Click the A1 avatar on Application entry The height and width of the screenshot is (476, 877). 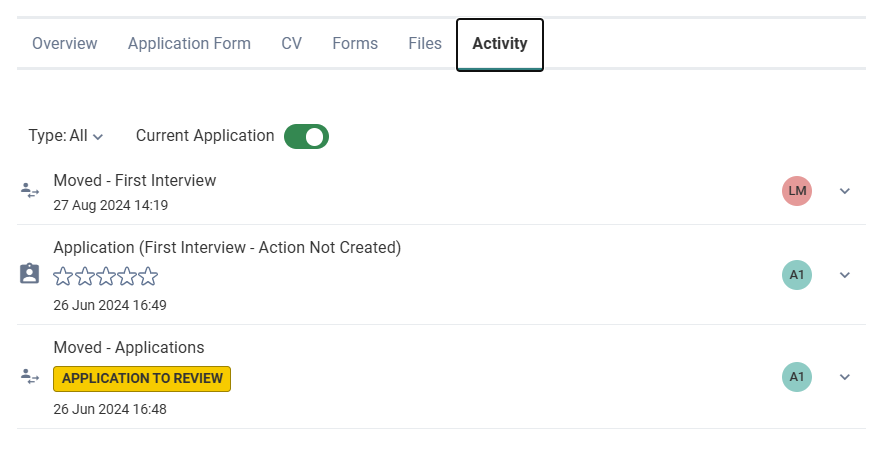796,275
